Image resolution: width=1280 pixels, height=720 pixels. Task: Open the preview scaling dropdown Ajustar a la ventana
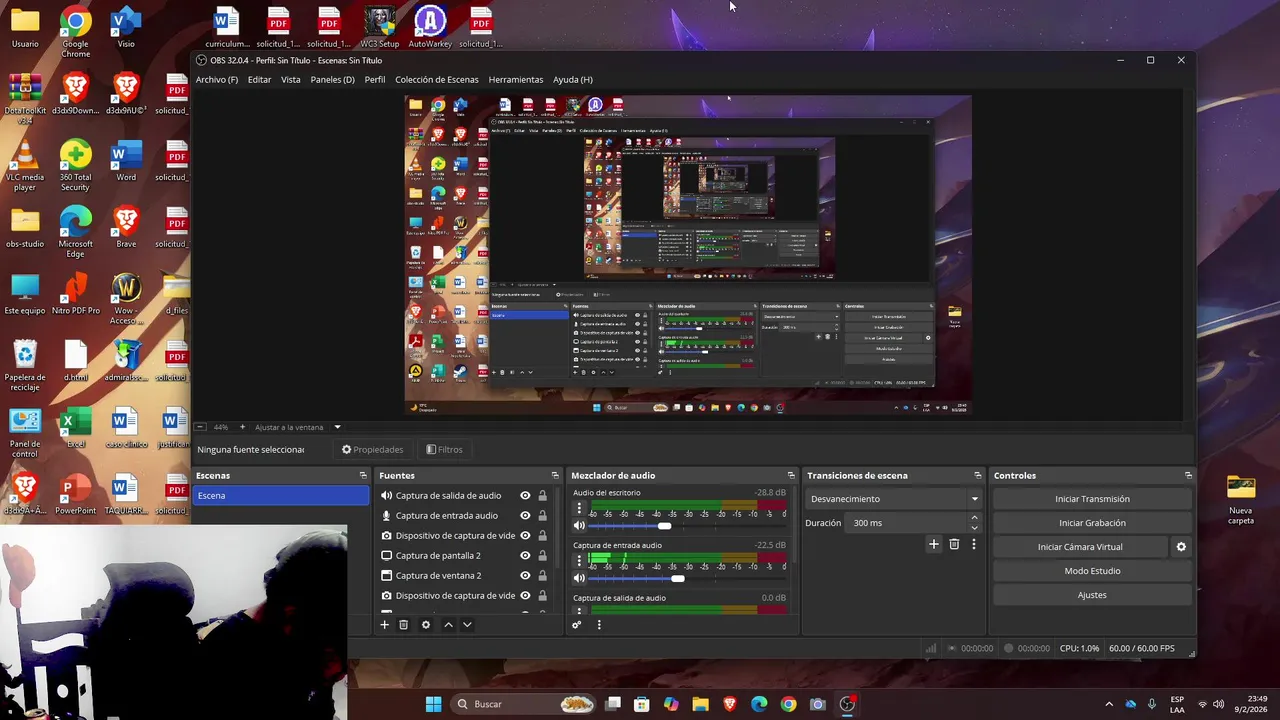(x=298, y=427)
